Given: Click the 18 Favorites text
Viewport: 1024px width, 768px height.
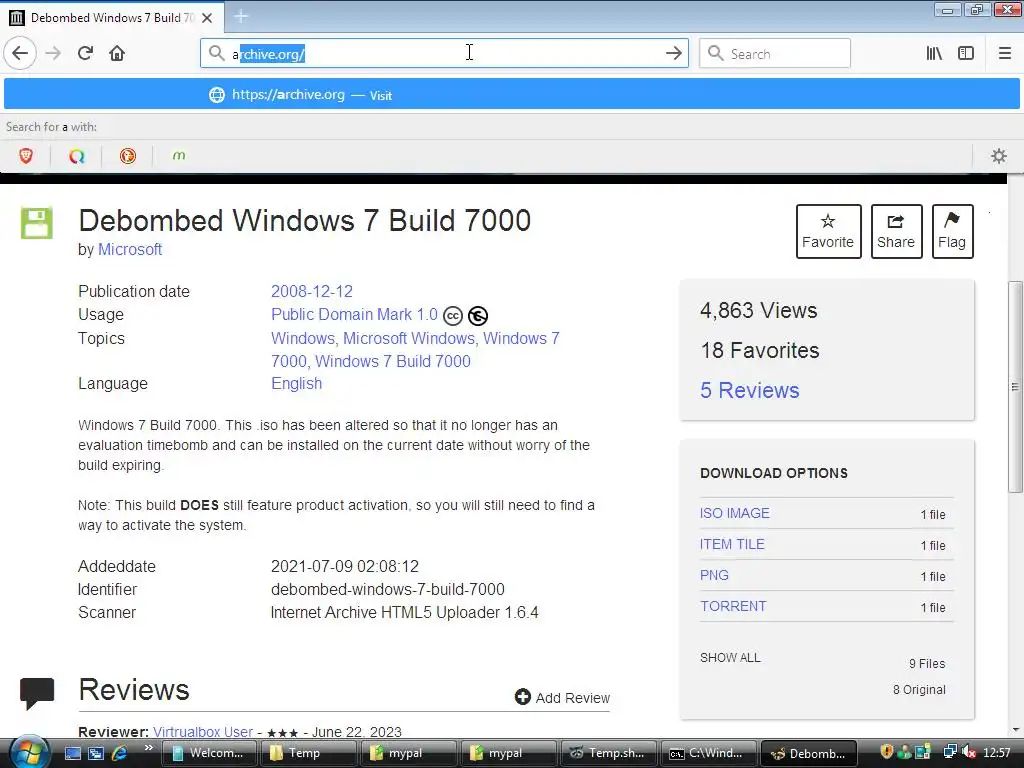Looking at the screenshot, I should [x=760, y=351].
